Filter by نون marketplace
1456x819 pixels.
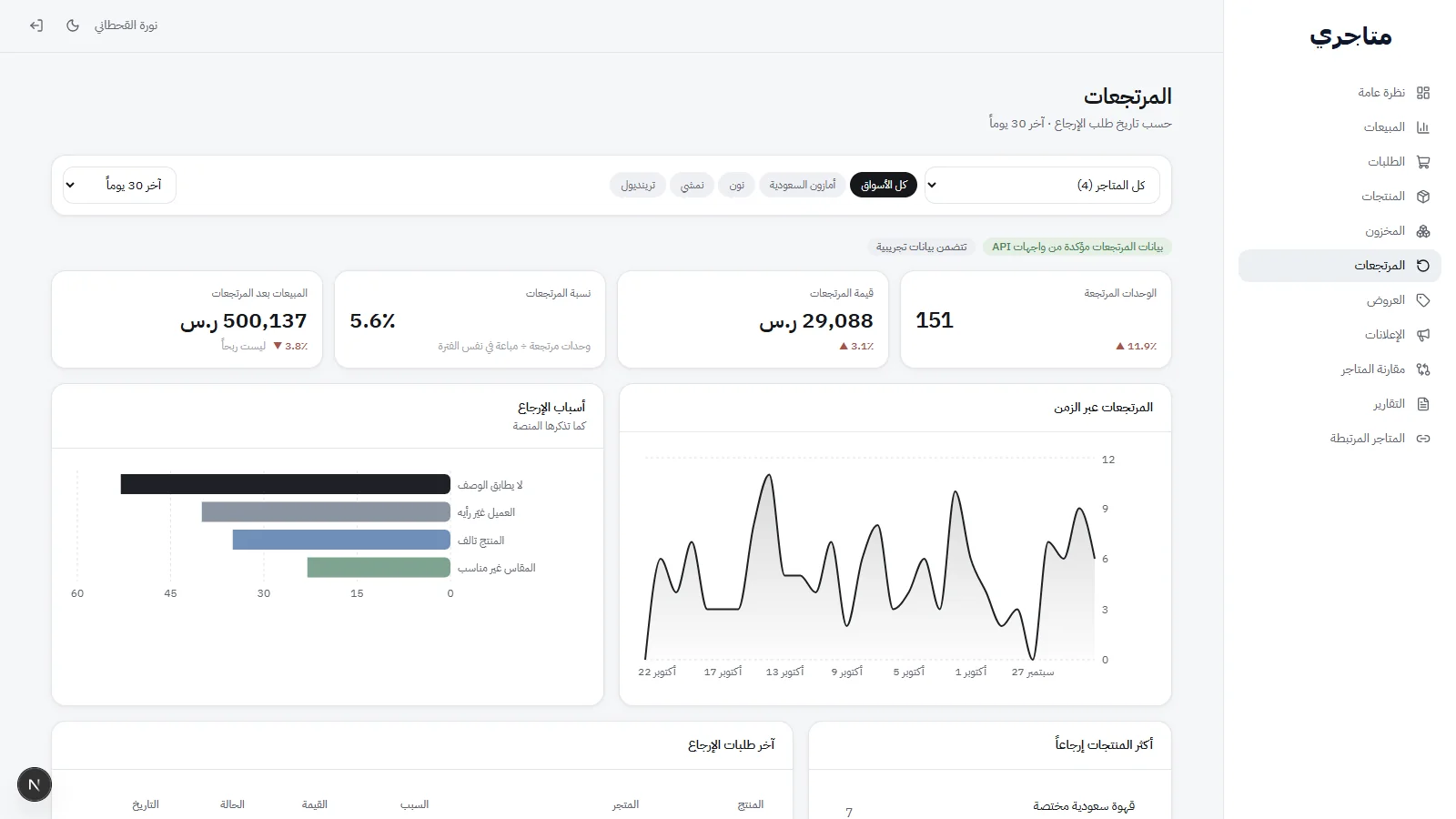pyautogui.click(x=736, y=186)
